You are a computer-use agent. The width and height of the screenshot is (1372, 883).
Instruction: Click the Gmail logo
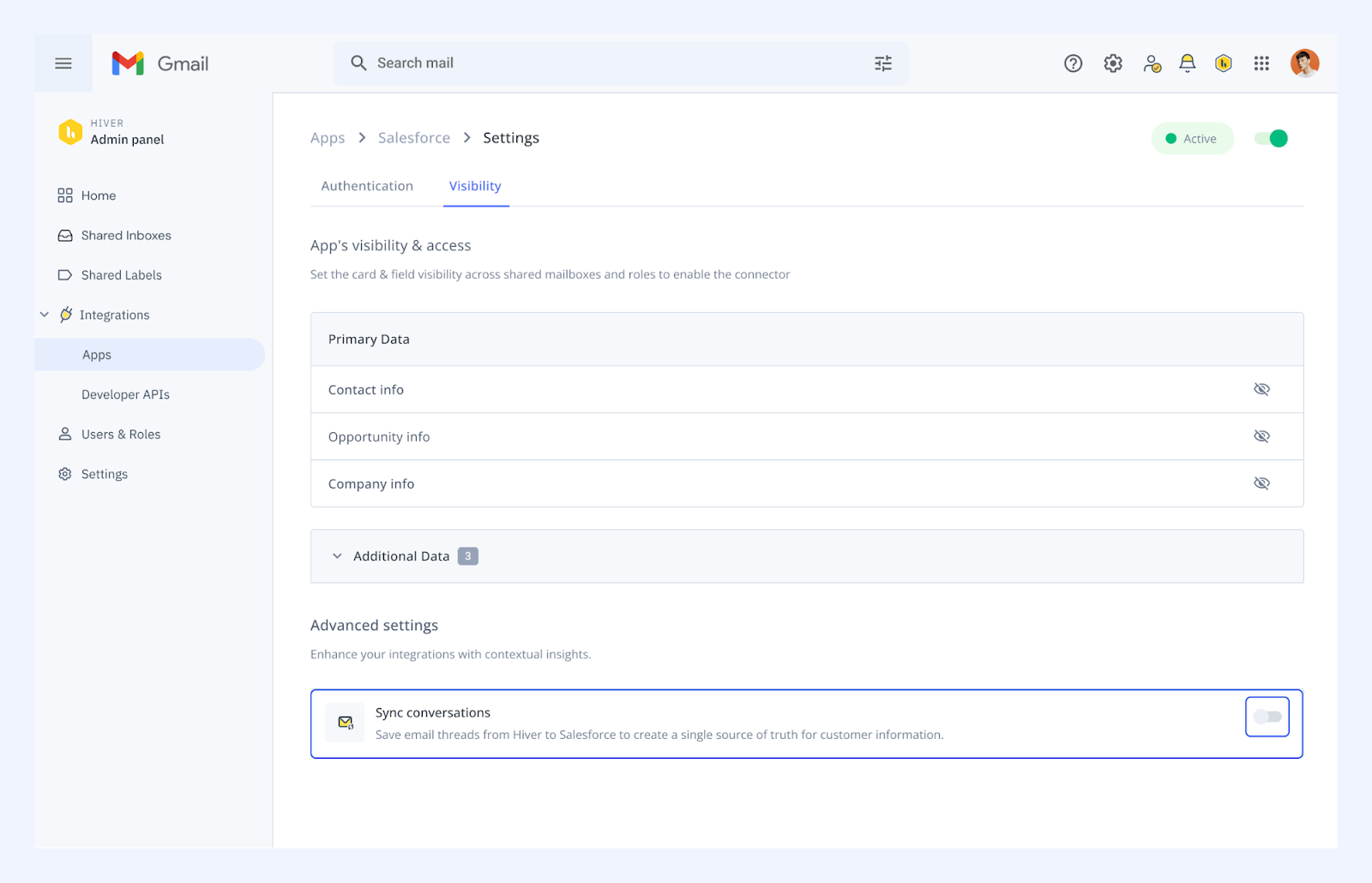point(160,63)
